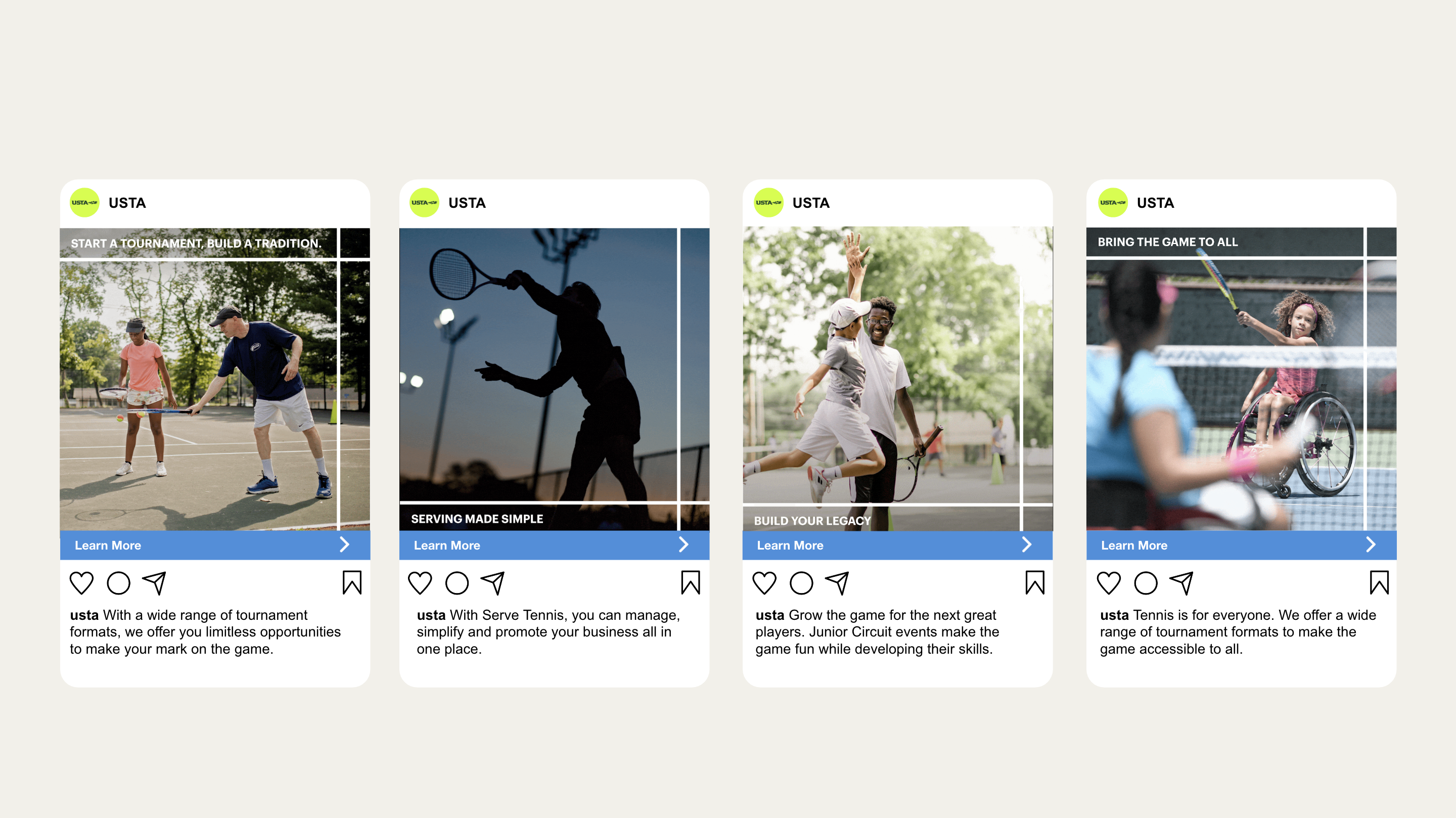Screen dimensions: 1456x818
Task: Open chevron arrow on Serving Made Simple ad
Action: (684, 544)
